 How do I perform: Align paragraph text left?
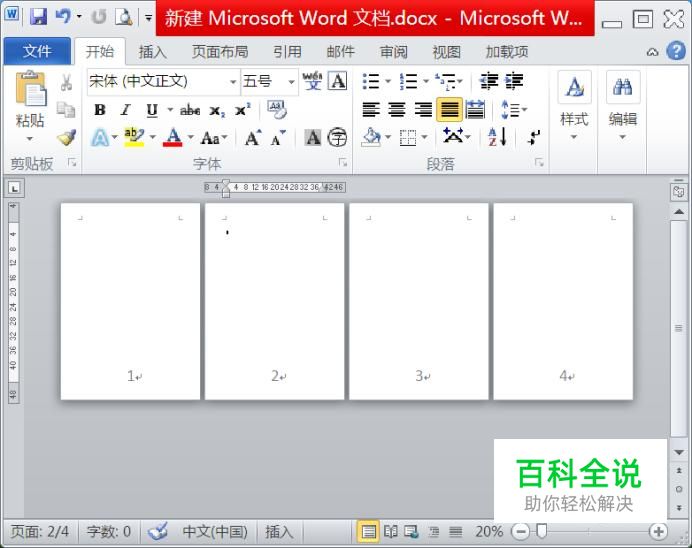tap(371, 109)
